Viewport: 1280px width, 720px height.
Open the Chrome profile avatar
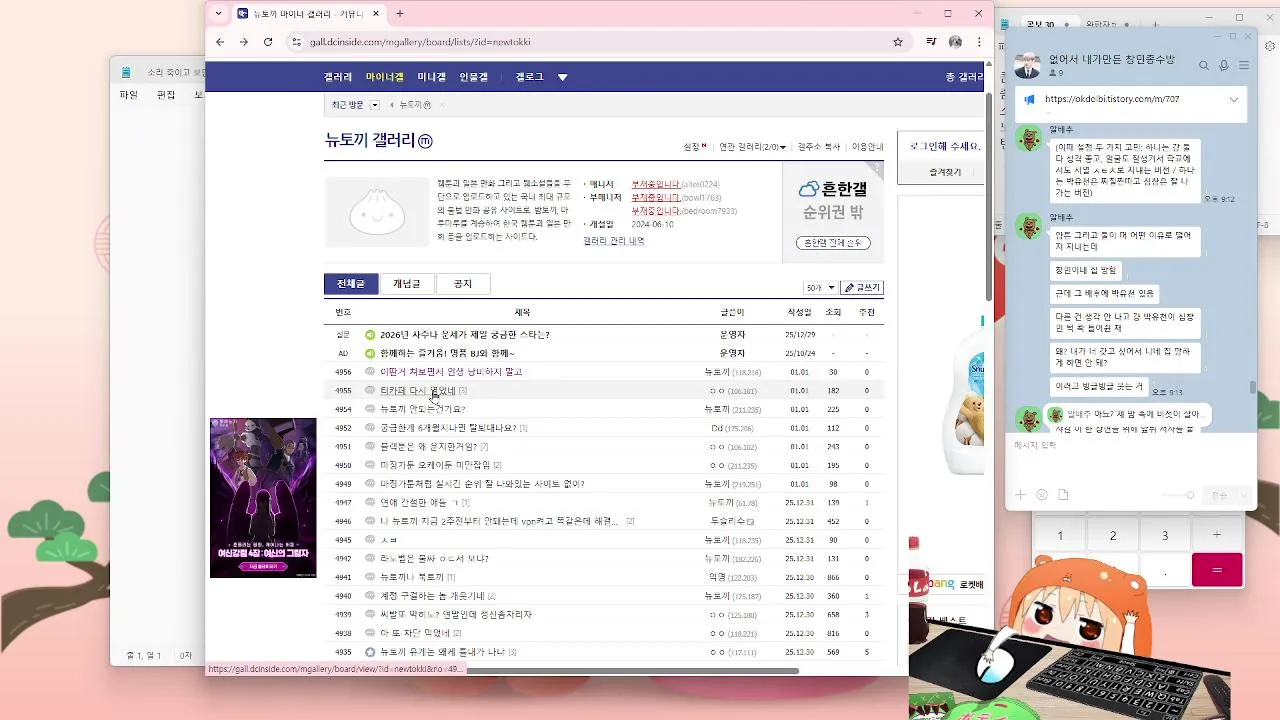tap(955, 42)
